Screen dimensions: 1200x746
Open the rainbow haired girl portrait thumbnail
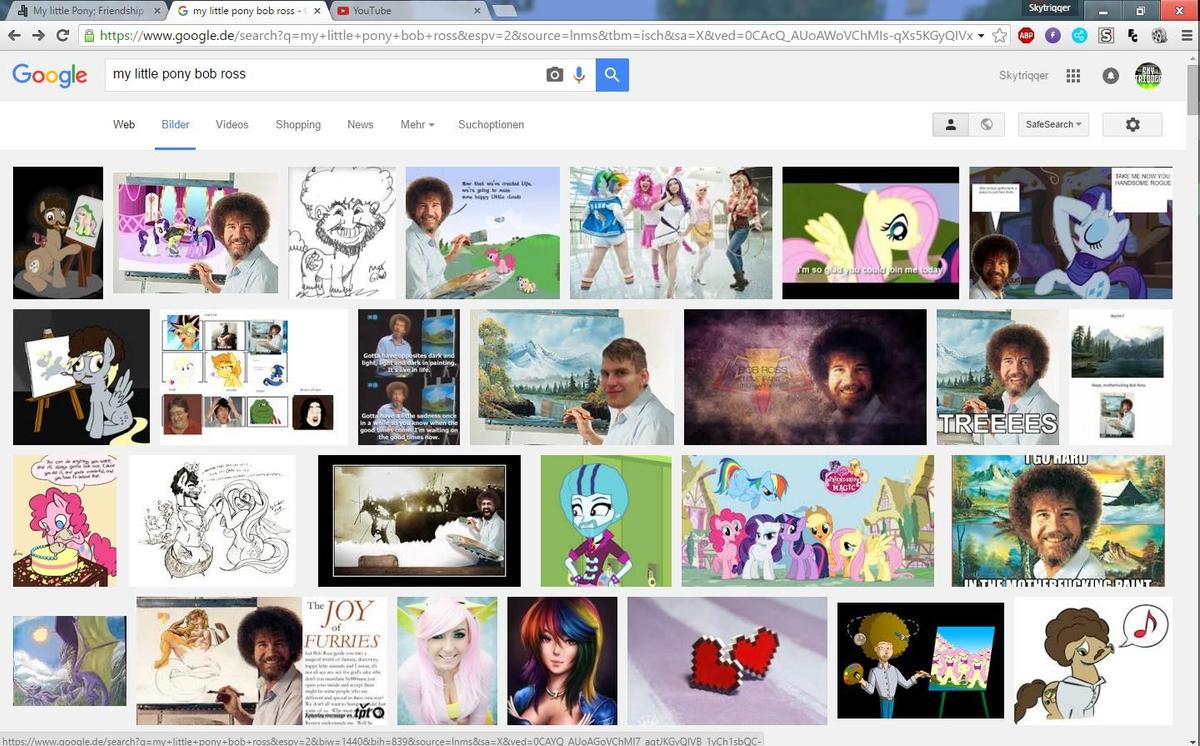click(562, 661)
